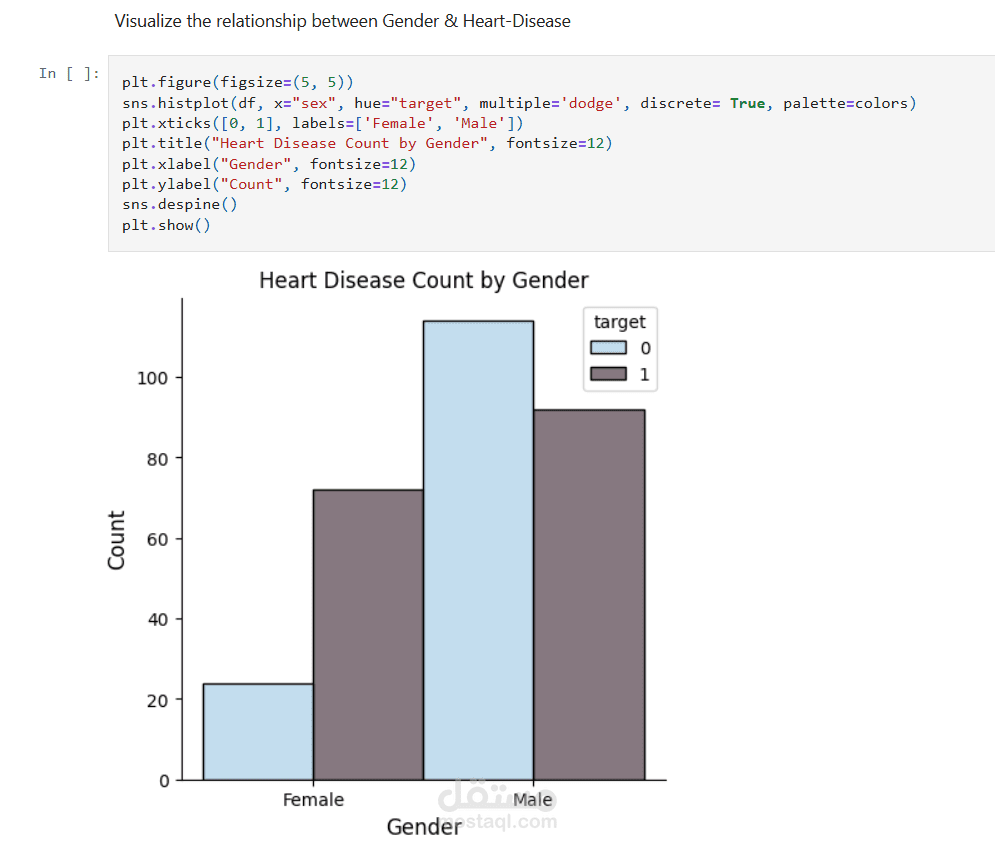Image resolution: width=995 pixels, height=849 pixels.
Task: Click the tall Male target 0 bar
Action: 478,550
